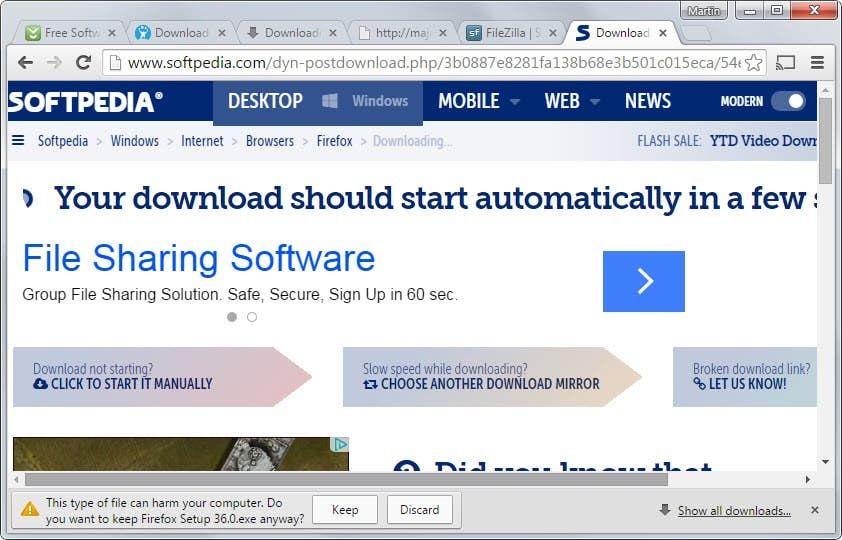Reload the page with the refresh icon
842x540 pixels.
83,63
